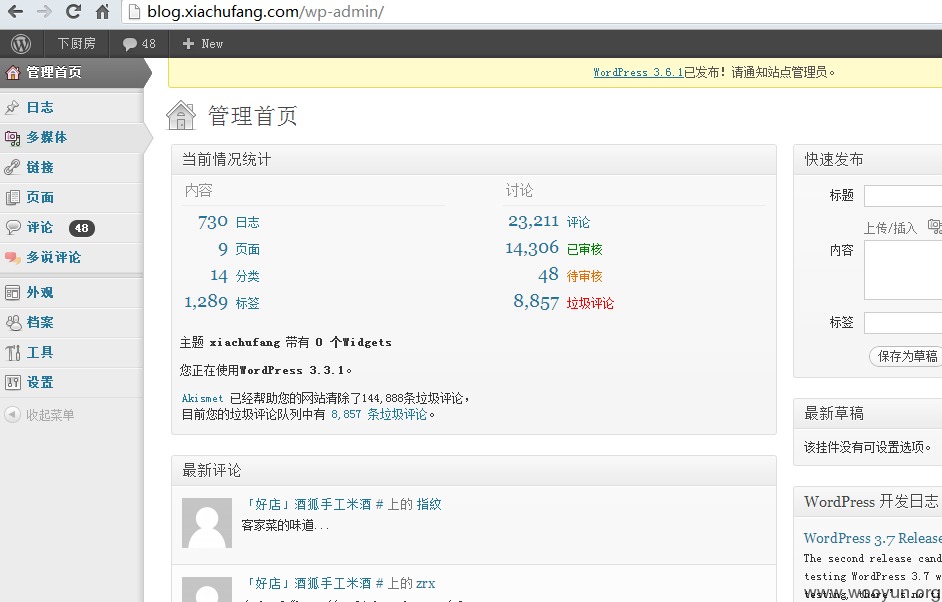942x602 pixels.
Task: Click the 保存为草稿 button
Action: (906, 356)
